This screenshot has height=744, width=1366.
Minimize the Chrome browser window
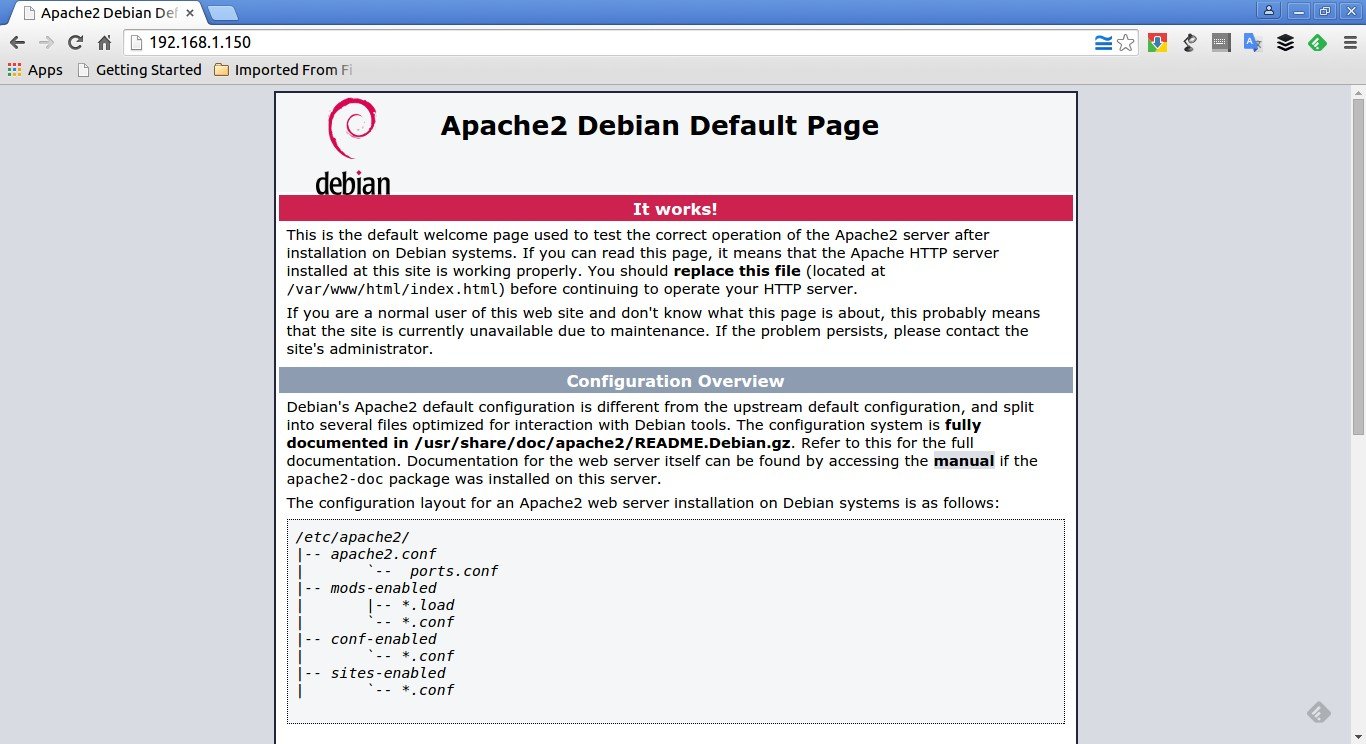(1298, 11)
